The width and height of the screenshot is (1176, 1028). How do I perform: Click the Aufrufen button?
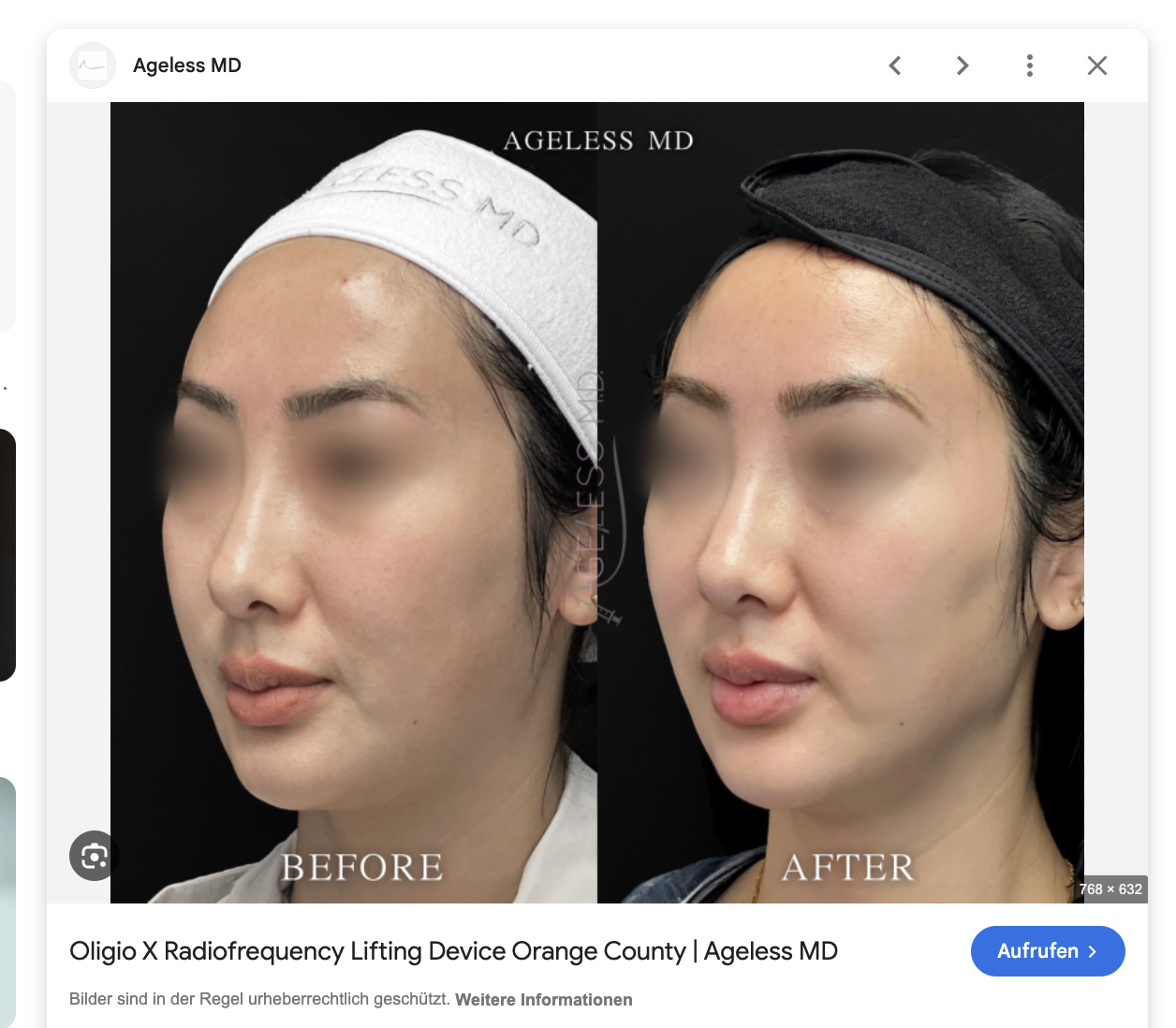coord(1048,951)
